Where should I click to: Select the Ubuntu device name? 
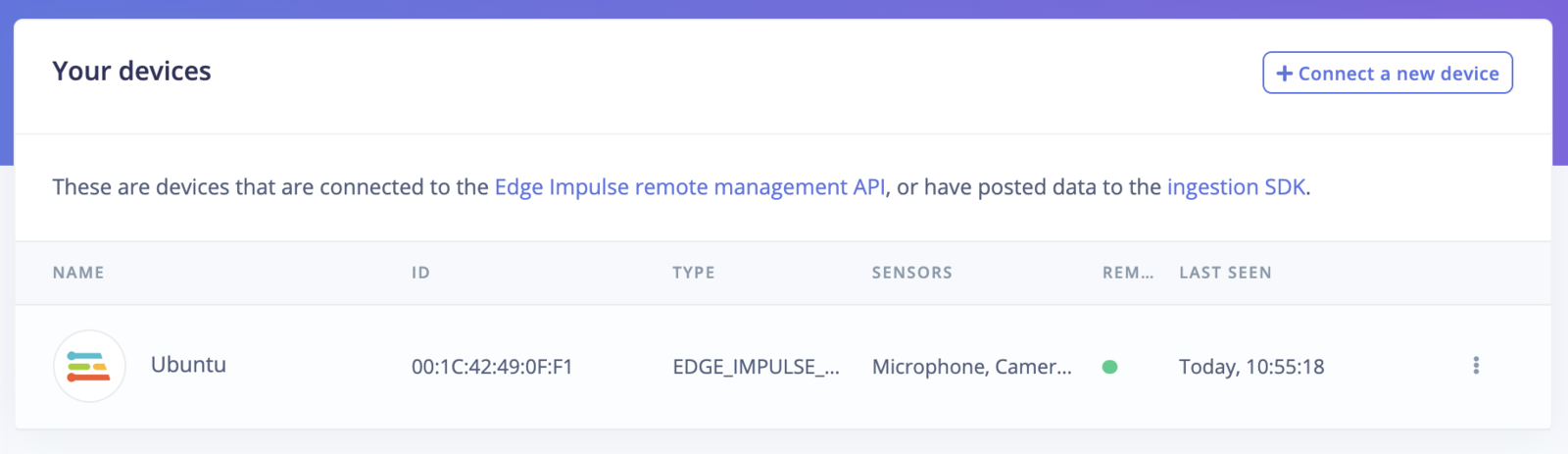click(188, 365)
